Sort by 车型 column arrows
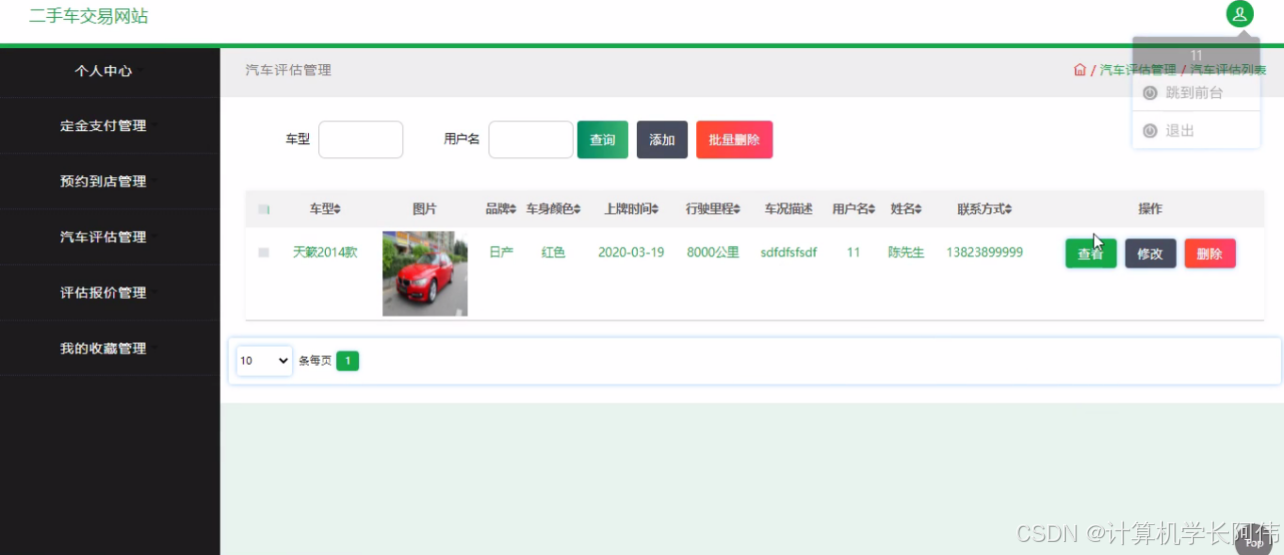Screen dimensions: 1284x555 tap(337, 210)
